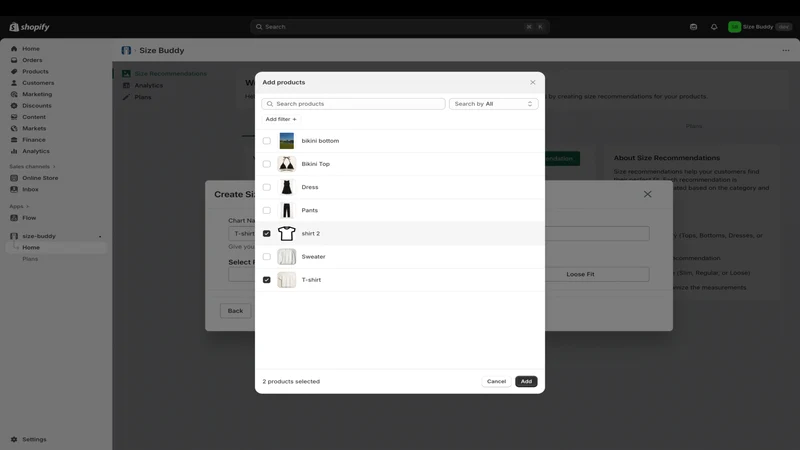Open the Orders section icon

click(14, 60)
